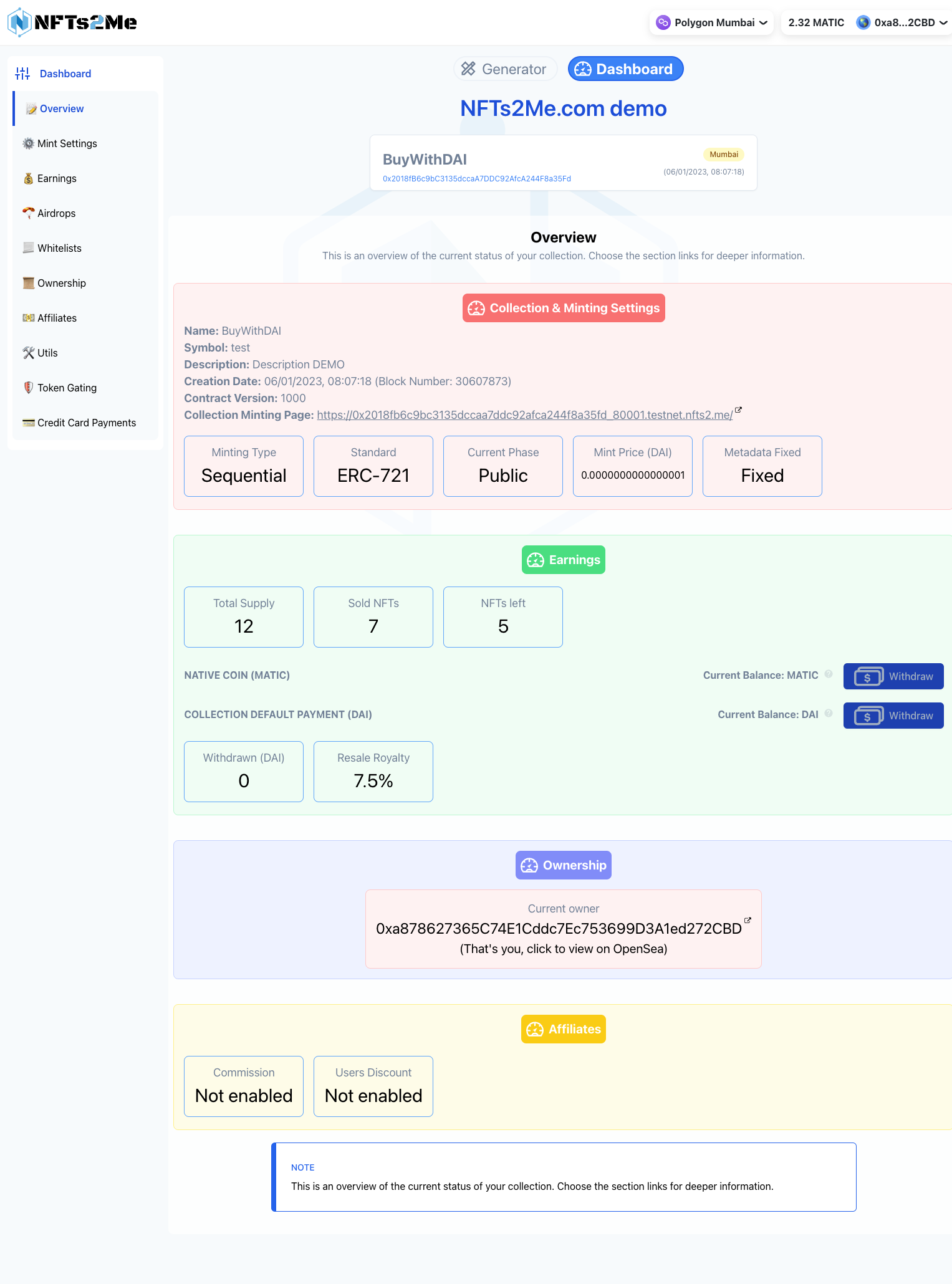This screenshot has height=1284, width=952.
Task: Click the help icon beside MATIC balance
Action: [829, 674]
